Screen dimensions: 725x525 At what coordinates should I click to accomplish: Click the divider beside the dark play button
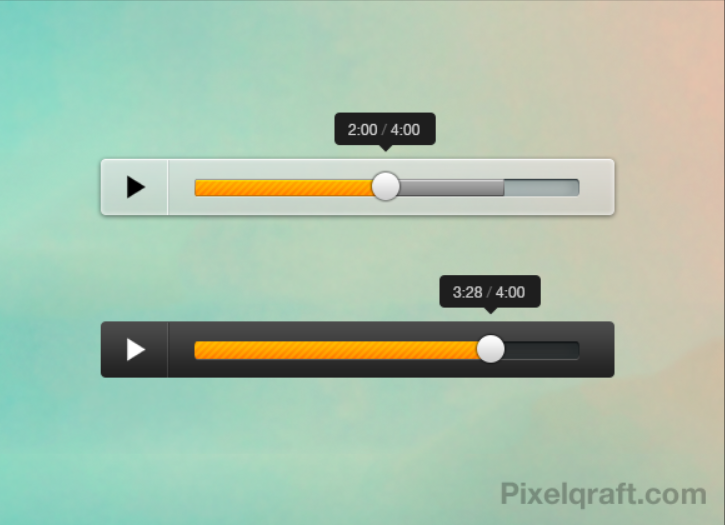[x=168, y=350]
